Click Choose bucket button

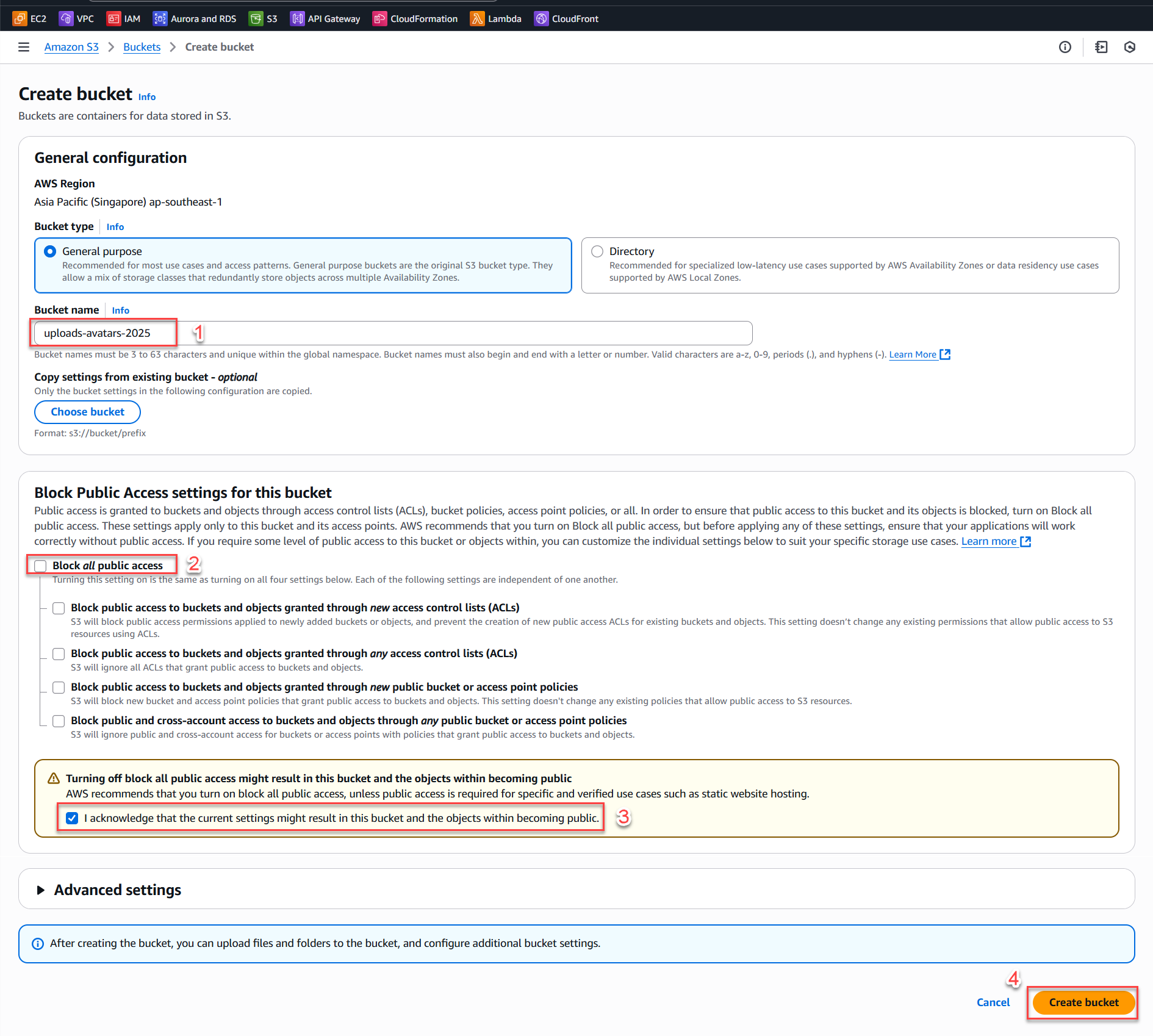[x=87, y=412]
